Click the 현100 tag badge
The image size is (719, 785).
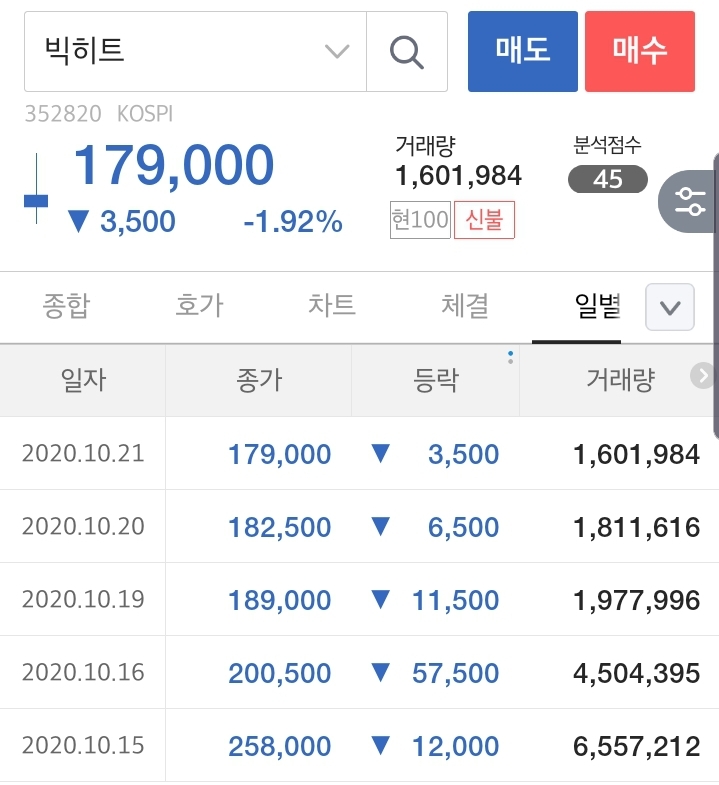[420, 220]
